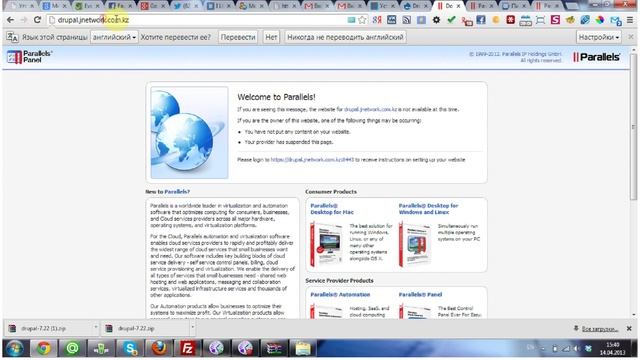Switch to the Twitter browser tab
Screen dimensions: 640x360
(185, 6)
